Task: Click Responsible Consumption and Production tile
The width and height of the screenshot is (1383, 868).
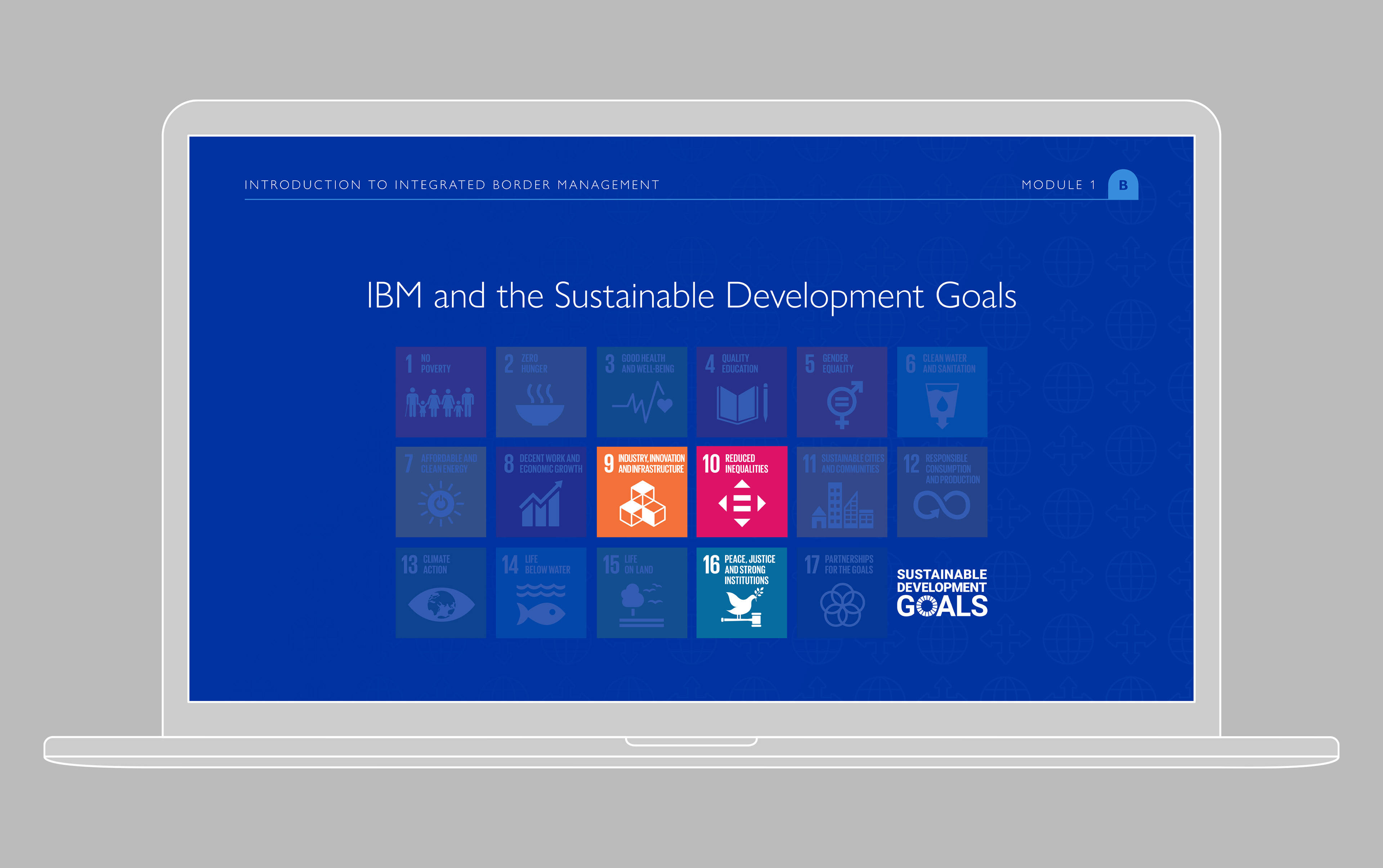Action: point(941,492)
